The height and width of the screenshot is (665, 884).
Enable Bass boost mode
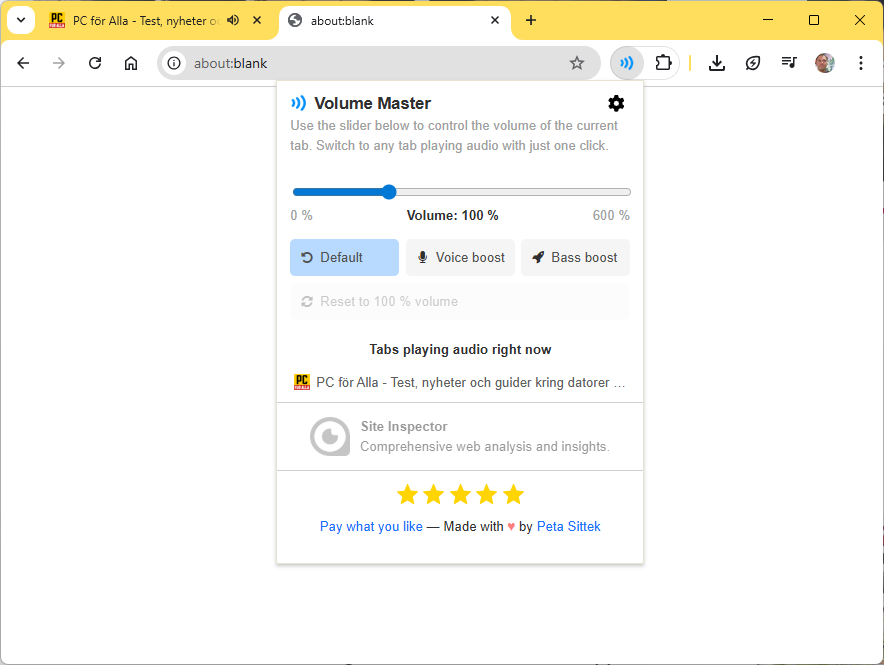575,257
